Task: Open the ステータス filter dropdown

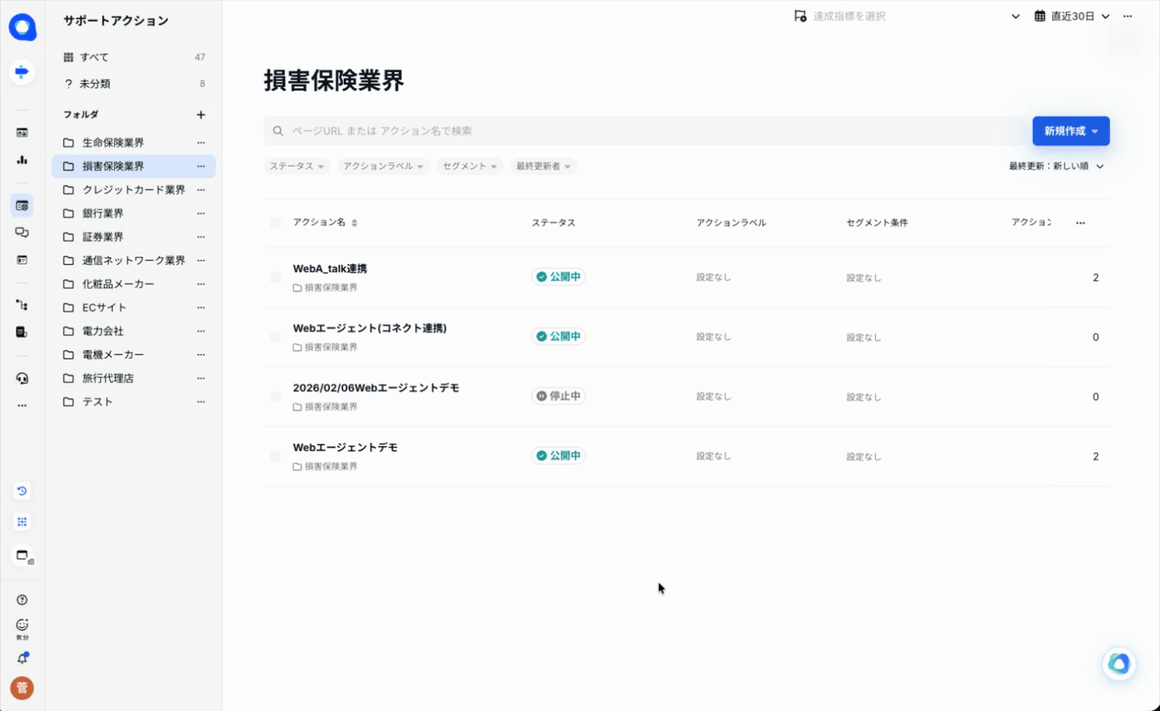Action: [x=297, y=166]
